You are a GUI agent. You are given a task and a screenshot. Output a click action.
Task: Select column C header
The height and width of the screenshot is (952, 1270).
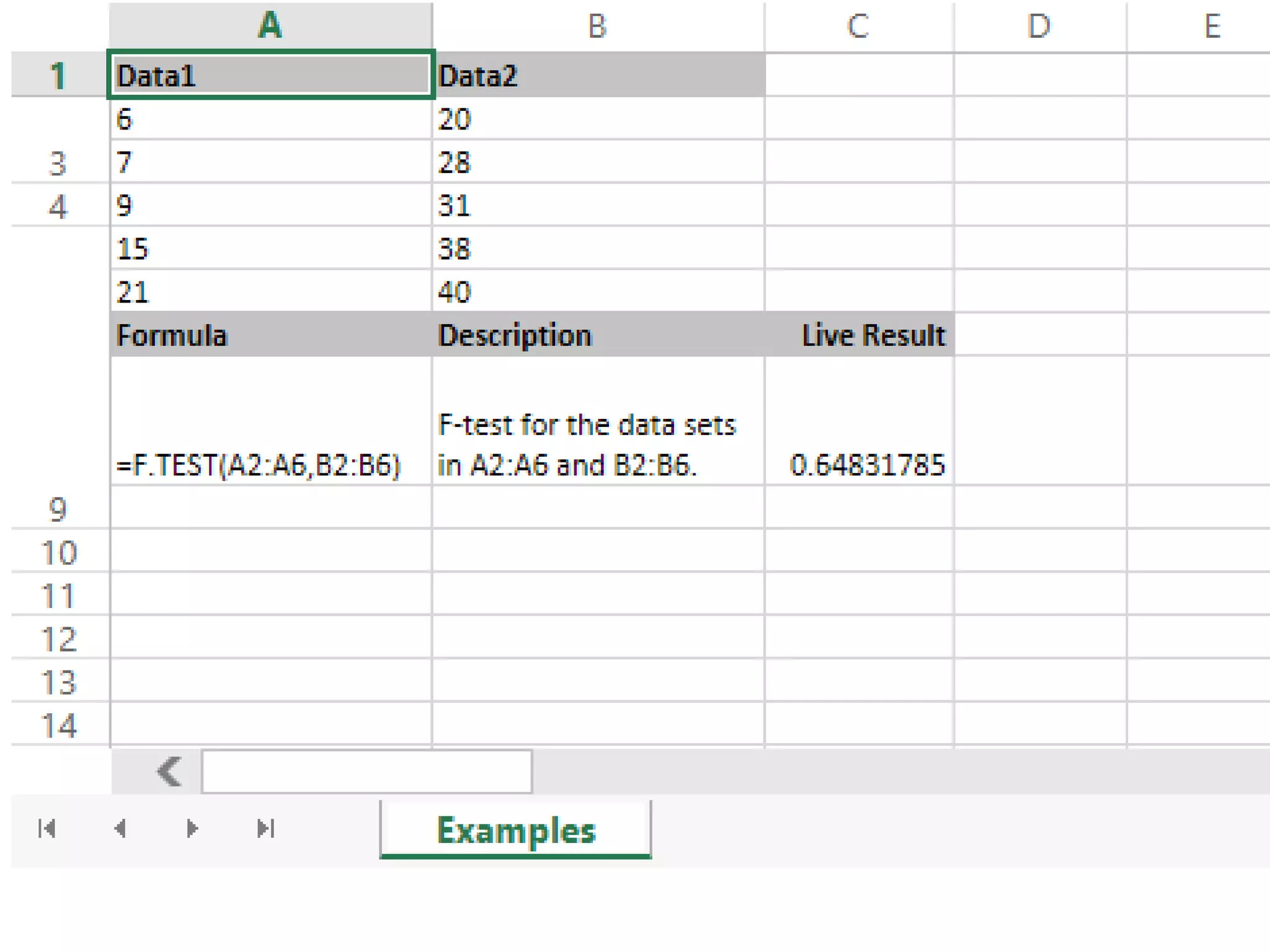click(x=858, y=26)
